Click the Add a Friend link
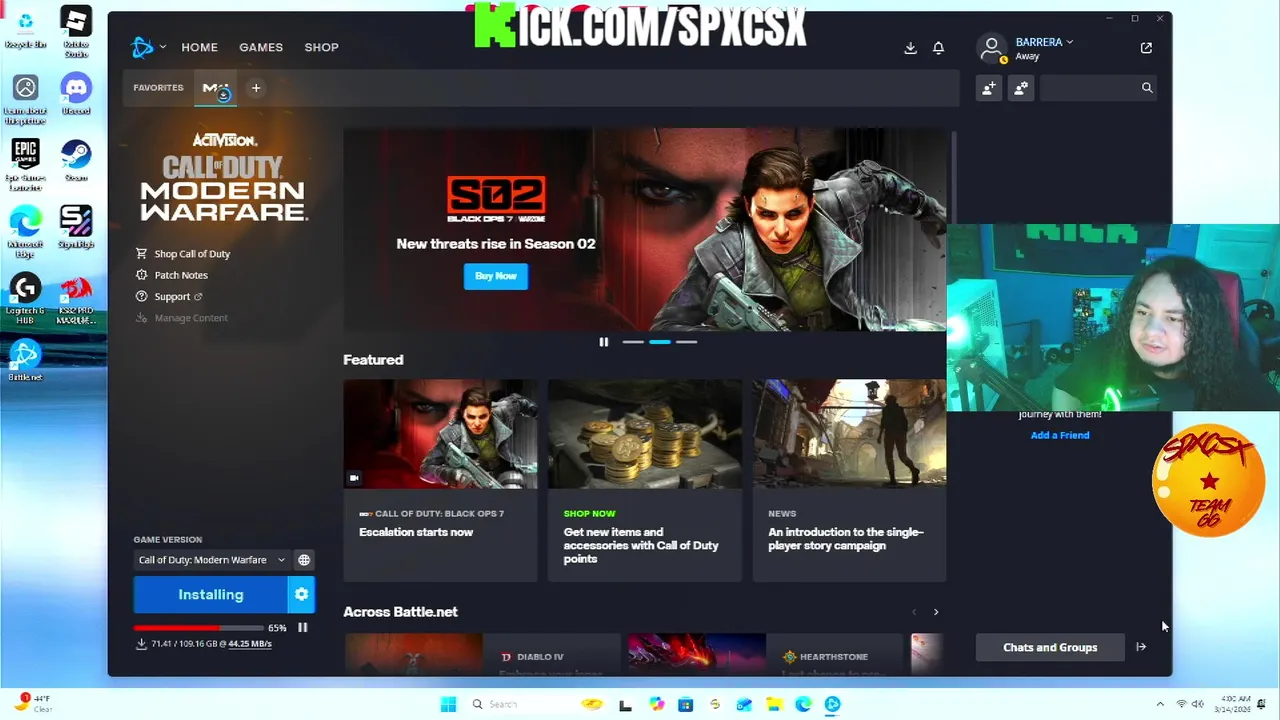 tap(1060, 435)
